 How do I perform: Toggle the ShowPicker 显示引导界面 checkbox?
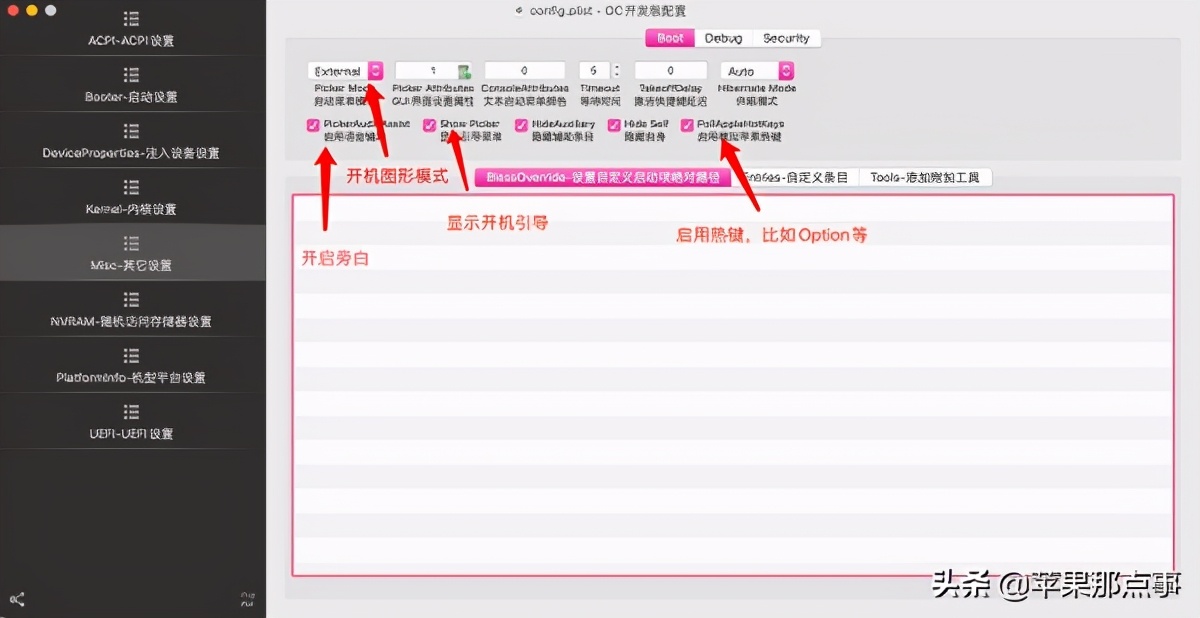(x=430, y=125)
